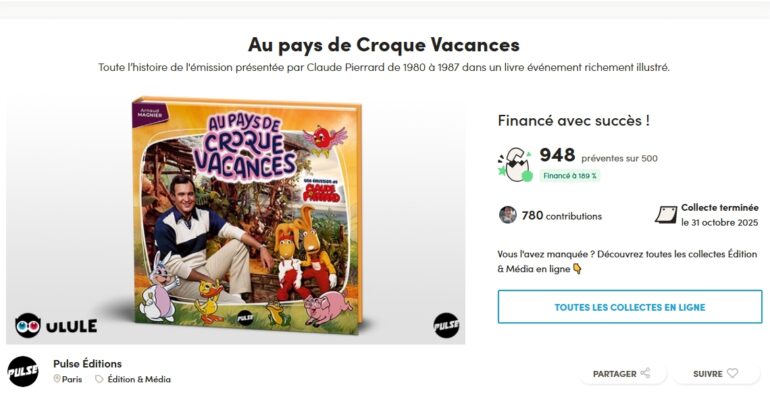Select the Paris location text
The image size is (770, 408).
tap(72, 380)
